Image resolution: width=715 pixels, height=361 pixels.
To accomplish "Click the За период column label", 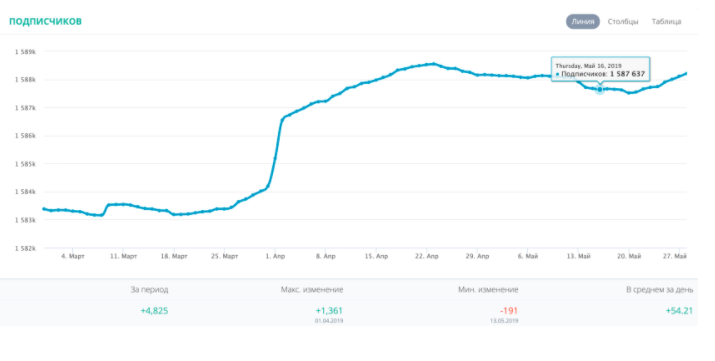I will click(x=149, y=289).
